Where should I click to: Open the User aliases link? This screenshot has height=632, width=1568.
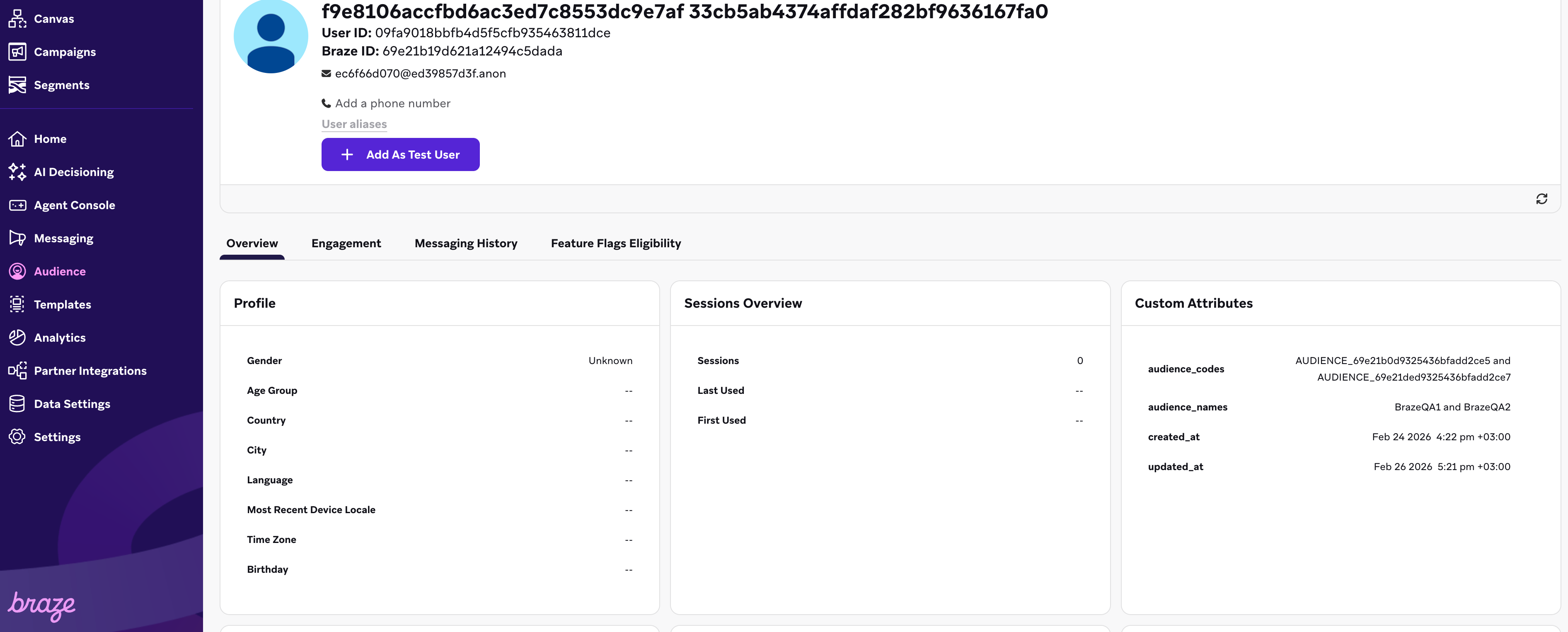(x=353, y=124)
